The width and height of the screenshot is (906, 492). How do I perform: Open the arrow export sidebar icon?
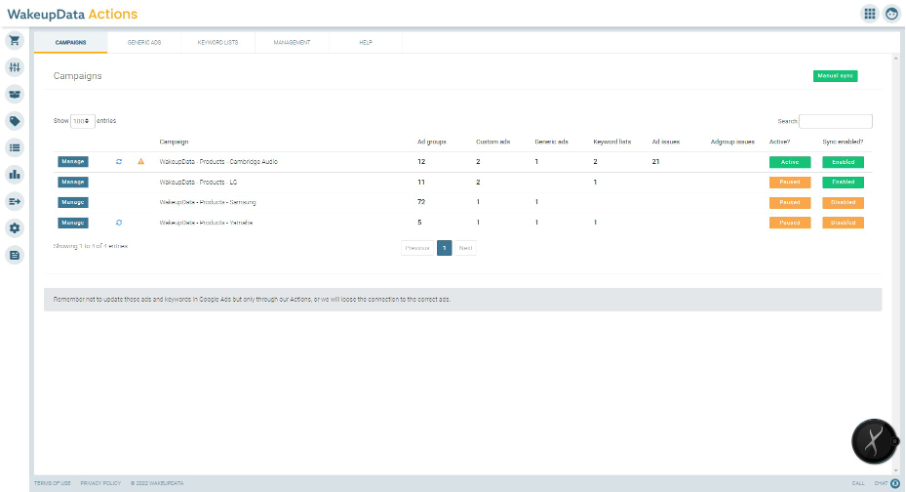(x=14, y=201)
